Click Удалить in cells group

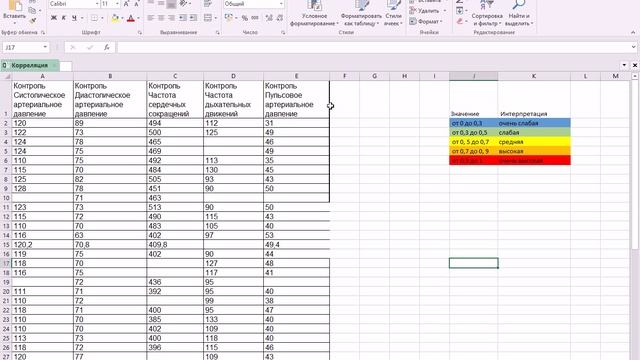click(x=428, y=11)
